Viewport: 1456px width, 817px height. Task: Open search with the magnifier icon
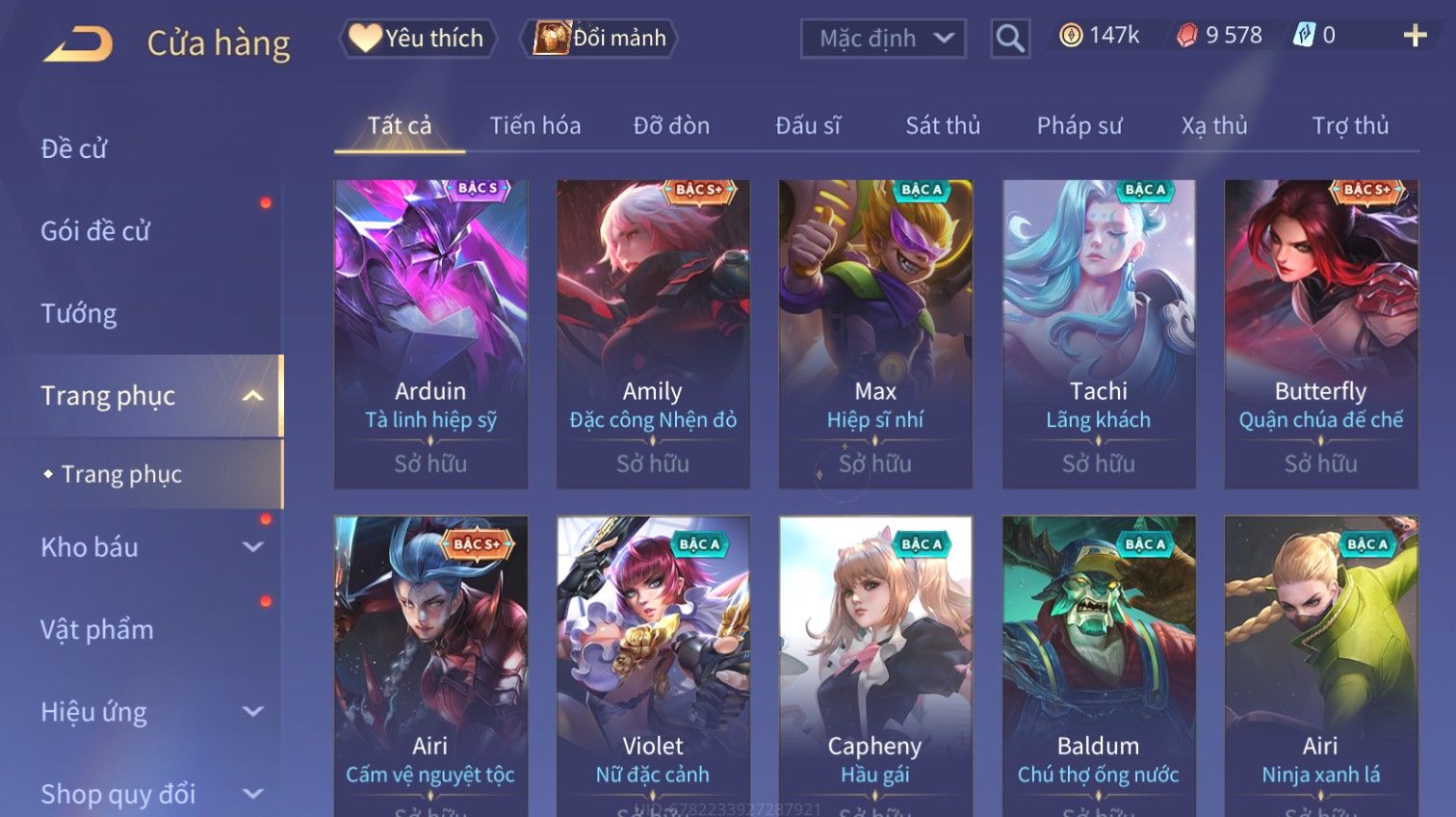1010,39
